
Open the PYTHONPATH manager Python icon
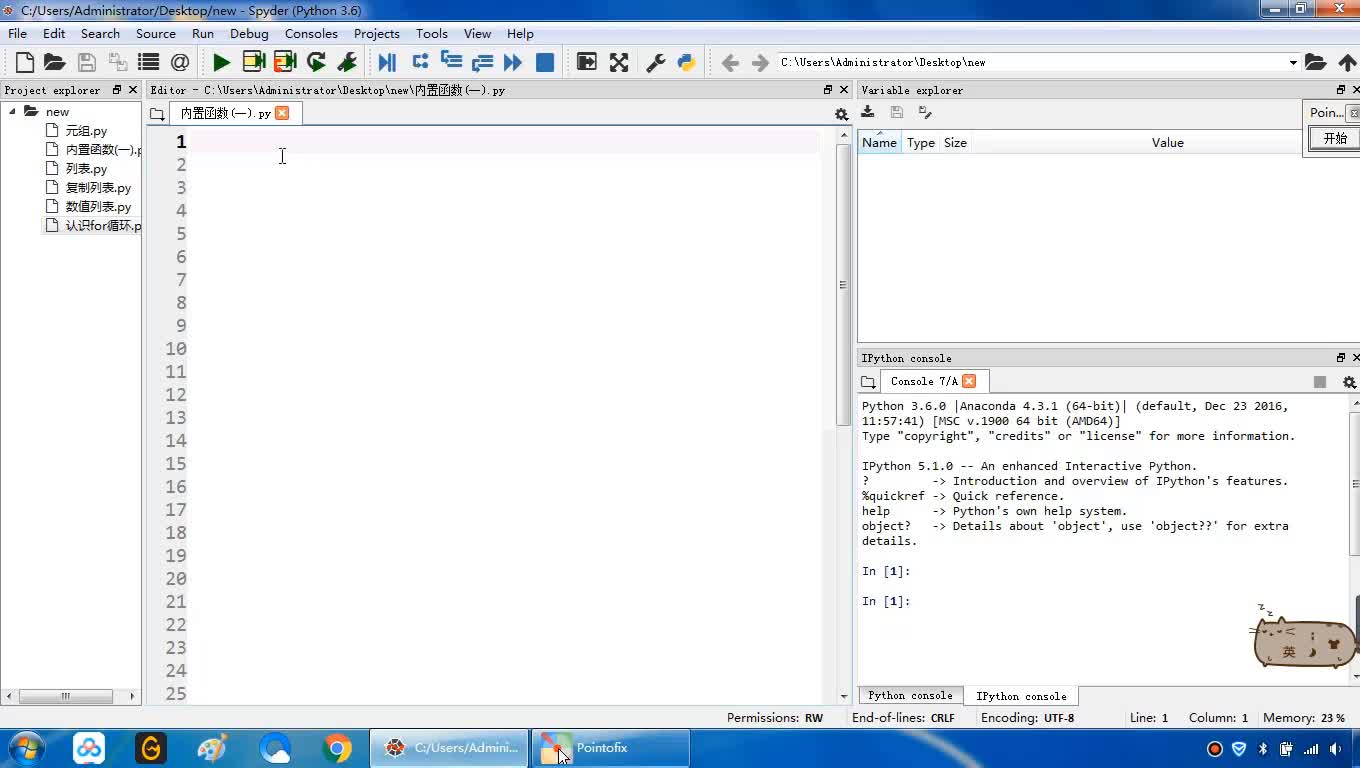point(686,62)
